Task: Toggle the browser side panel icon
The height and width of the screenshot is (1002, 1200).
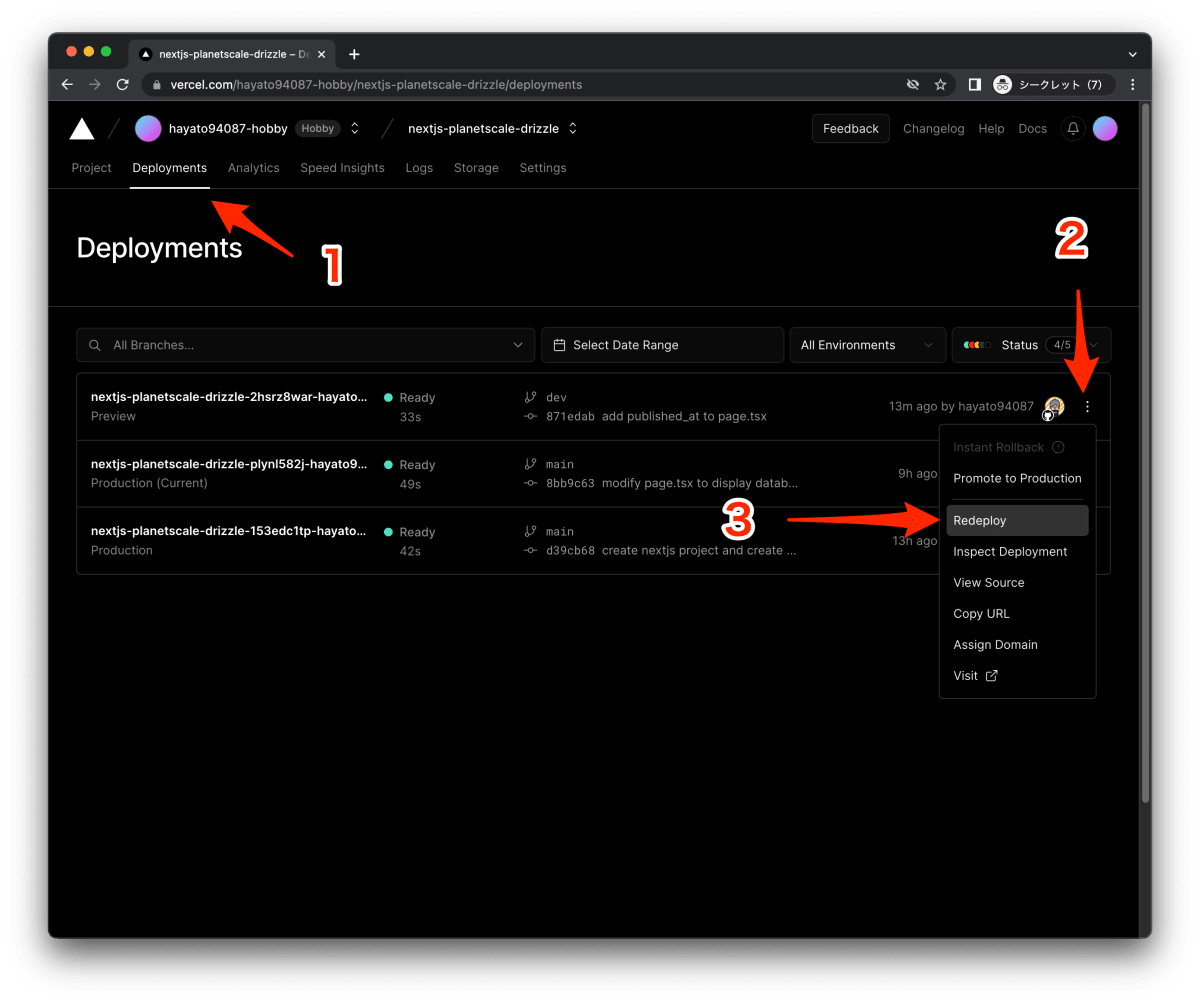Action: coord(974,85)
